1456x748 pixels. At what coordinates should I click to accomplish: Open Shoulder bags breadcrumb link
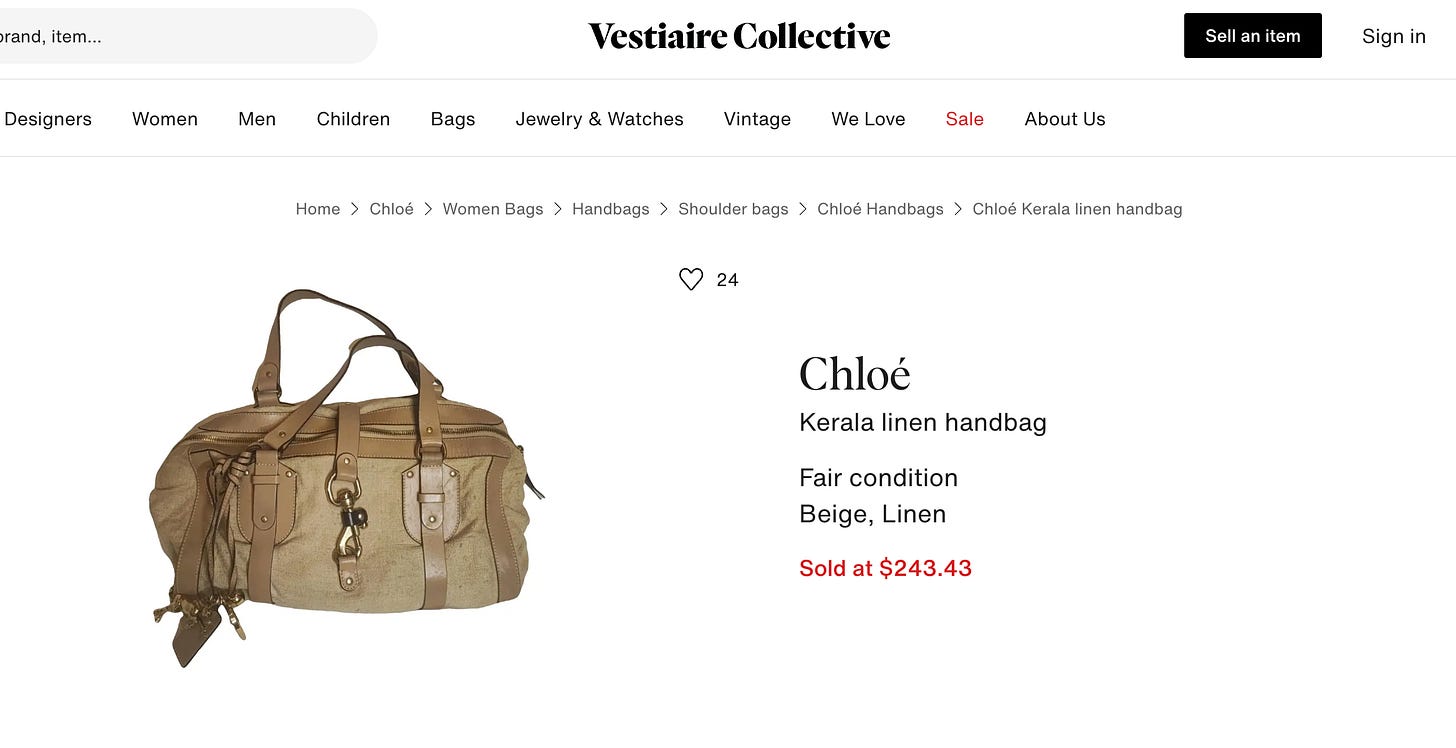pyautogui.click(x=733, y=209)
